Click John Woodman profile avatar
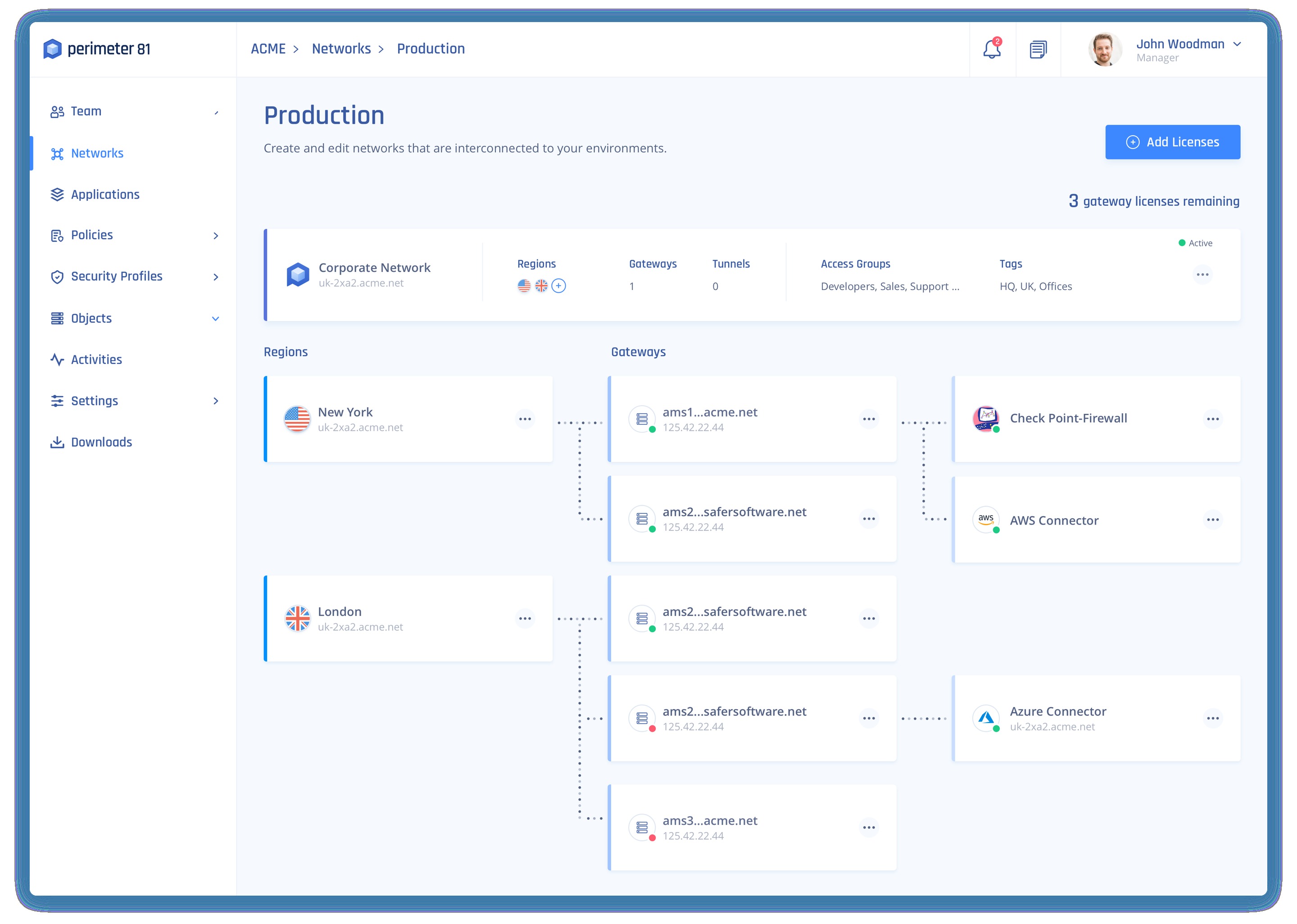This screenshot has width=1297, height=924. pos(1105,50)
